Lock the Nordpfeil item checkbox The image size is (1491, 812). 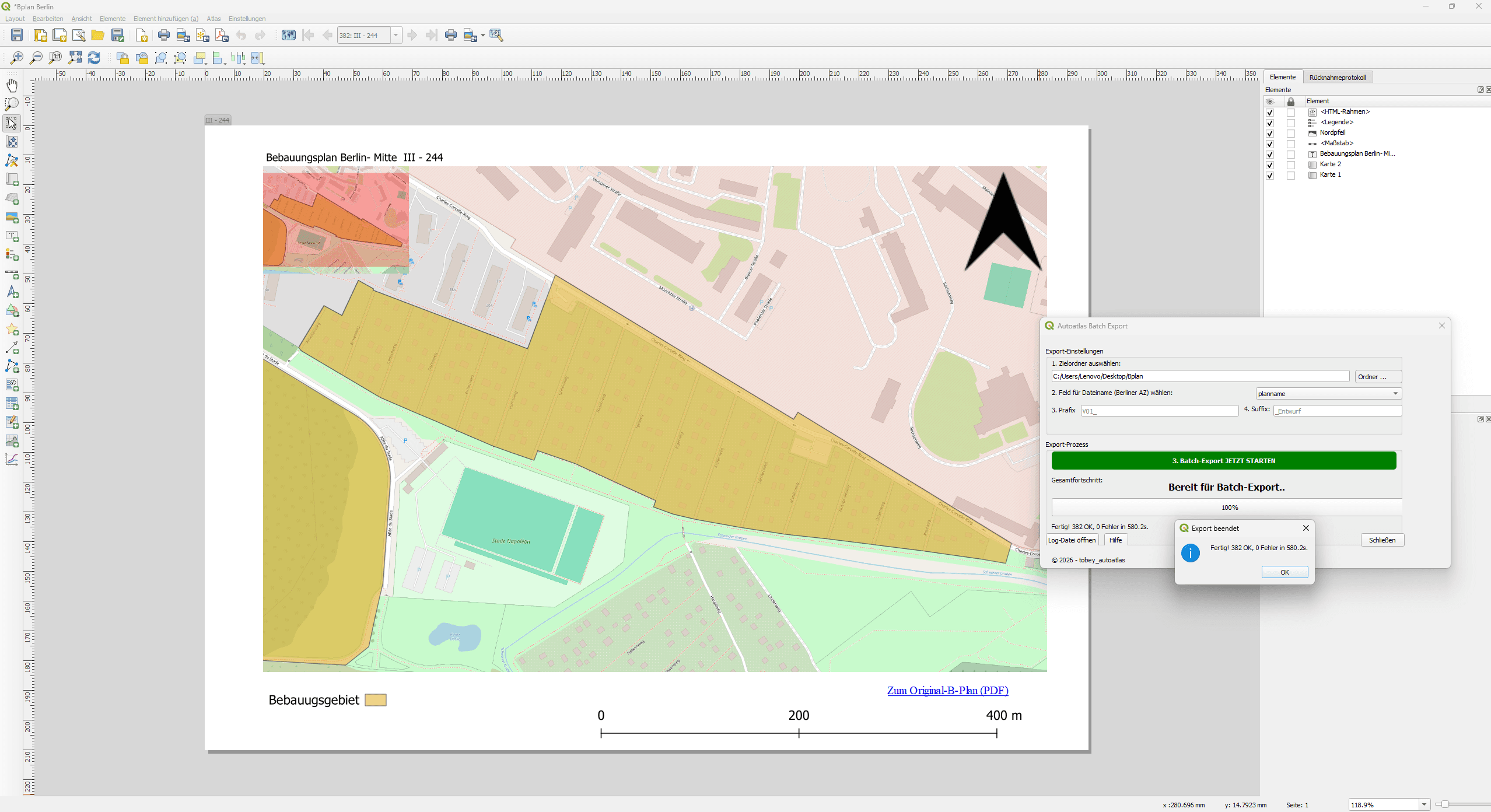(x=1291, y=134)
